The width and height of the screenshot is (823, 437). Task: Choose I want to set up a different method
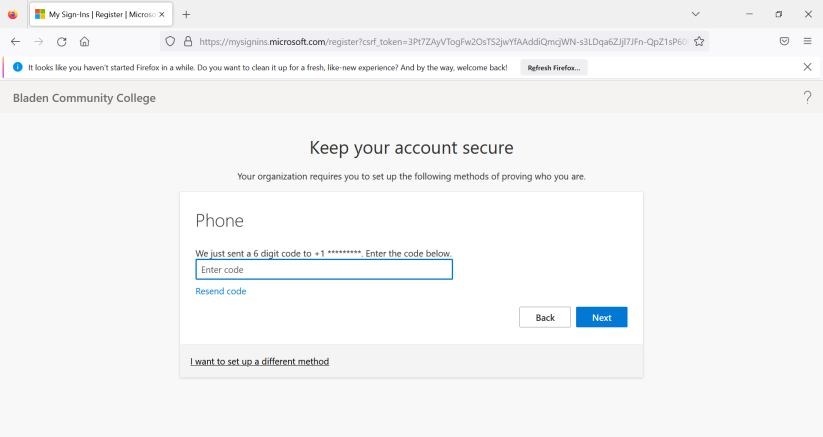click(259, 361)
